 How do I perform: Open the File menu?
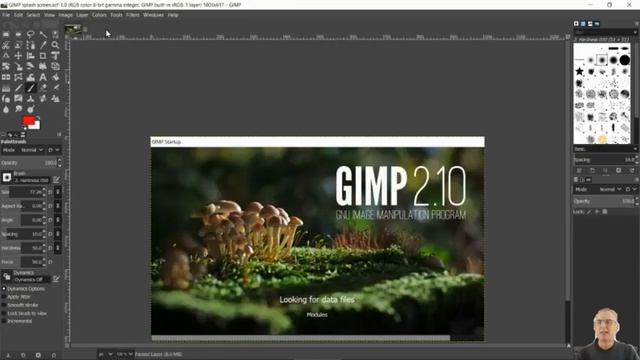(x=6, y=15)
